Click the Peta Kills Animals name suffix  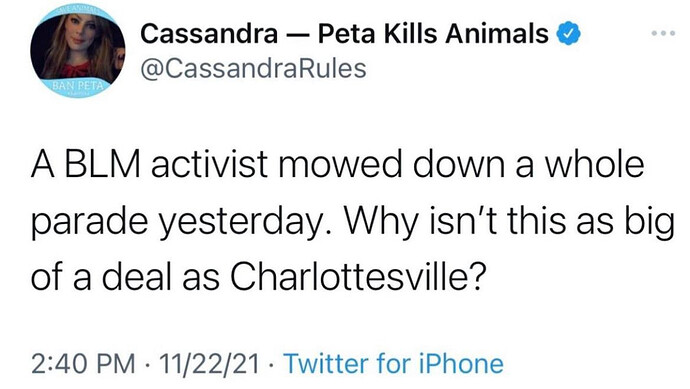(x=433, y=34)
